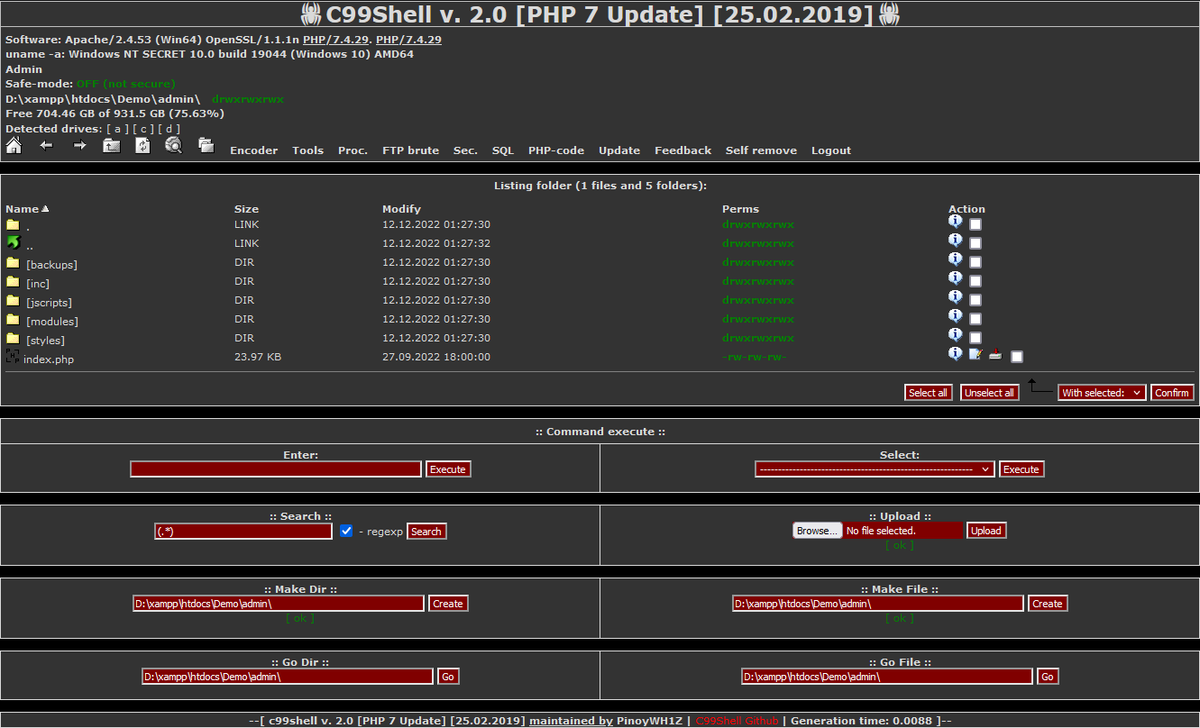Open the FTP brute menu item
Viewport: 1200px width, 728px height.
coord(410,150)
